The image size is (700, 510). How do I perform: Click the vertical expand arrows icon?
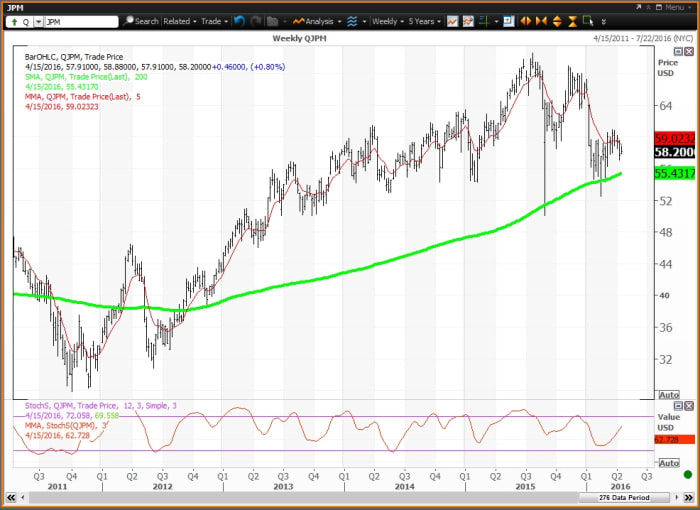557,21
